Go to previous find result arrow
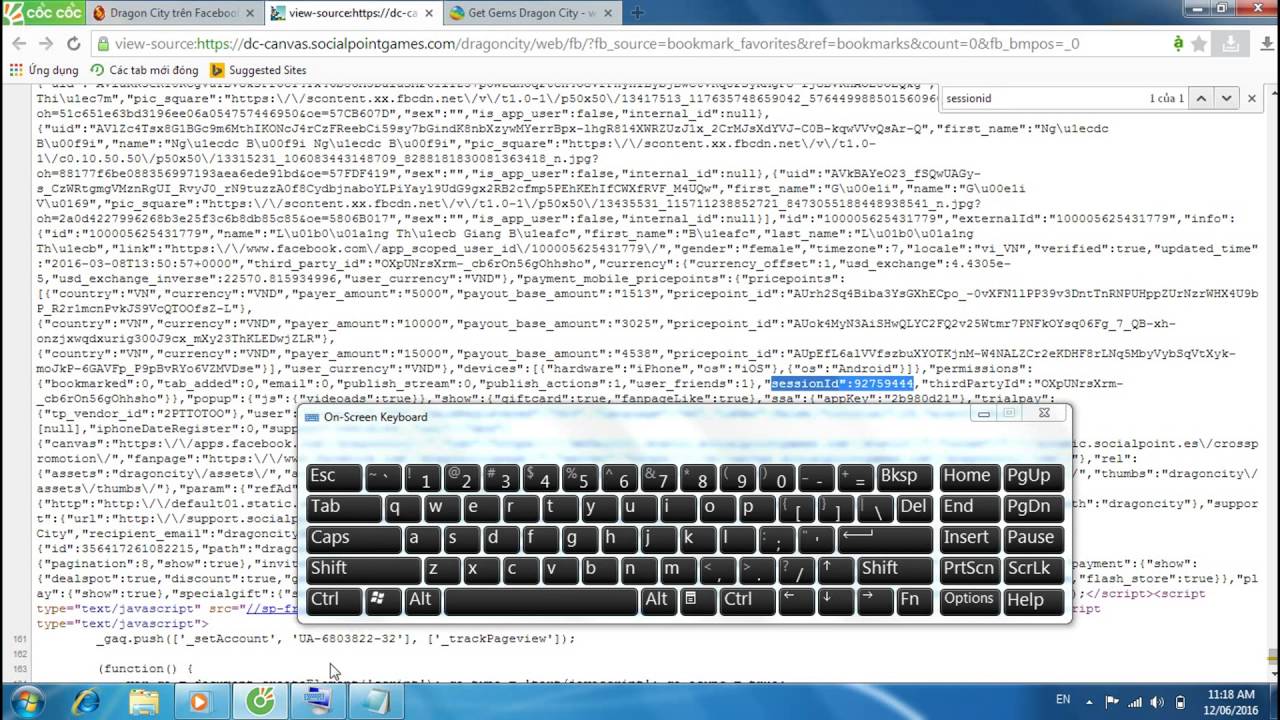The image size is (1280, 720). (x=1201, y=98)
